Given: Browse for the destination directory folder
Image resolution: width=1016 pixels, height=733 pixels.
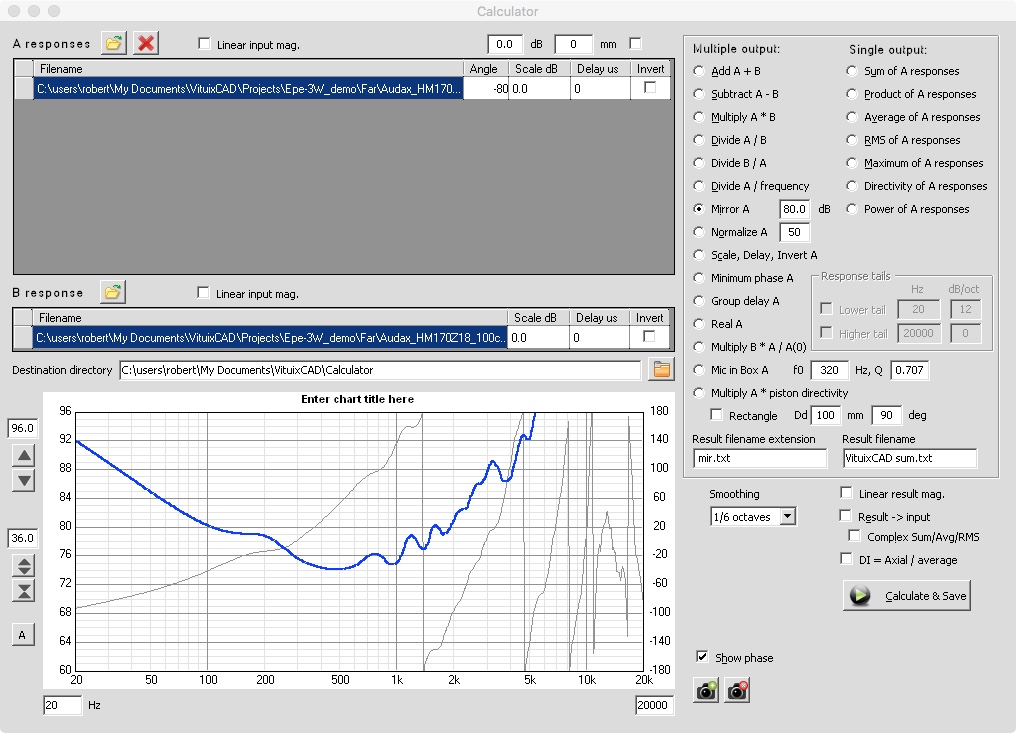Looking at the screenshot, I should pyautogui.click(x=660, y=370).
